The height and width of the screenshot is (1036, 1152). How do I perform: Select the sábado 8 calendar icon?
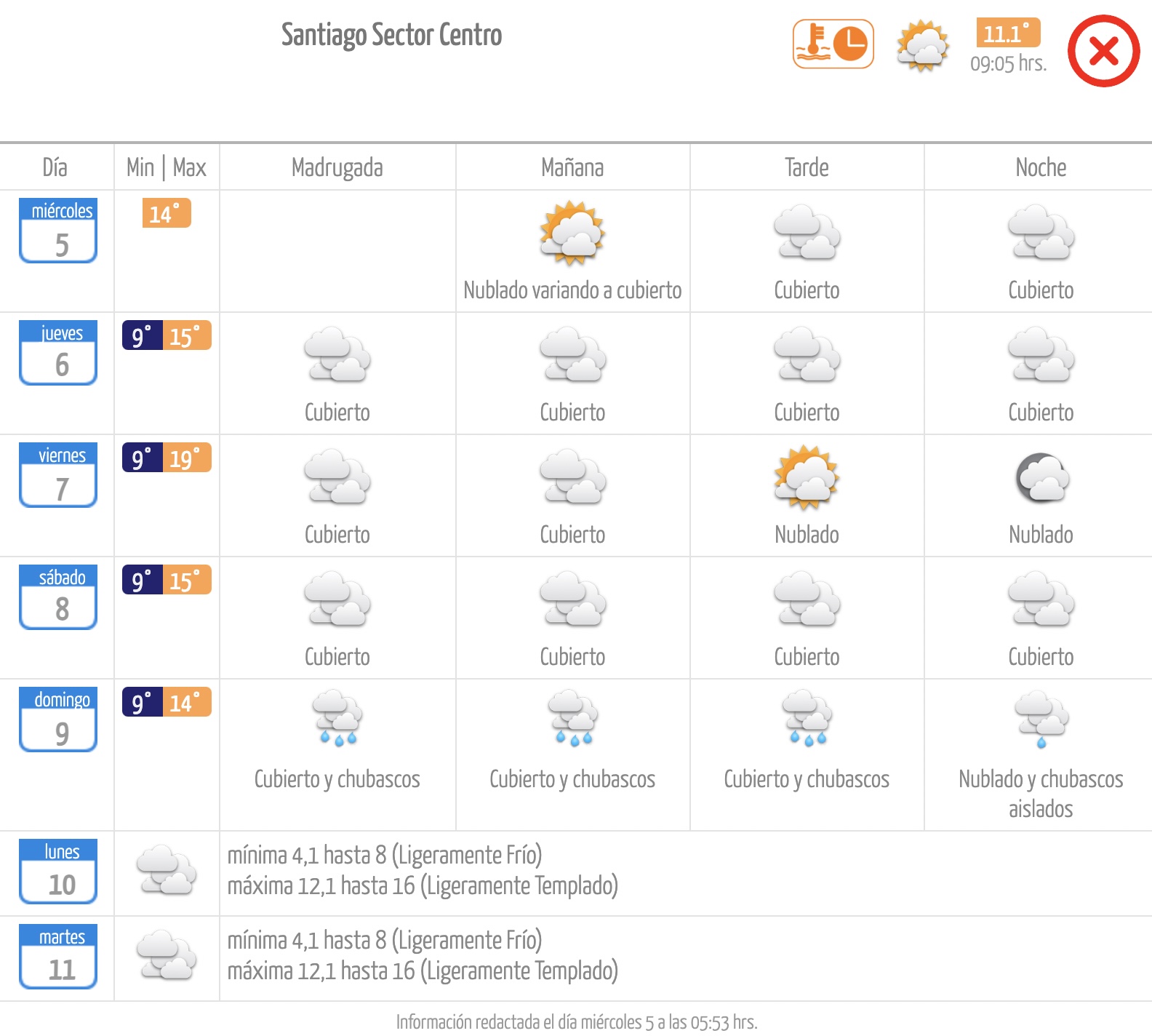coord(58,597)
